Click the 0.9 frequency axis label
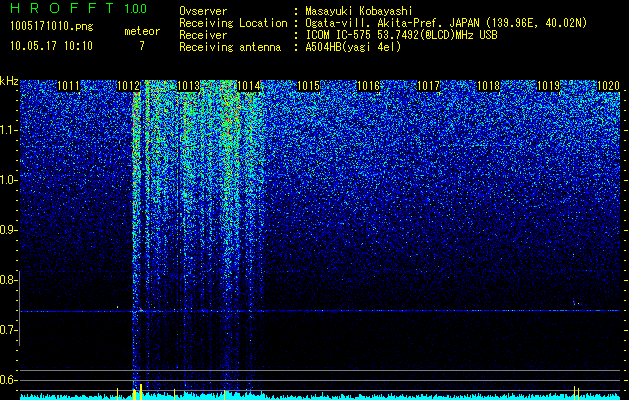629x400 pixels. click(8, 230)
